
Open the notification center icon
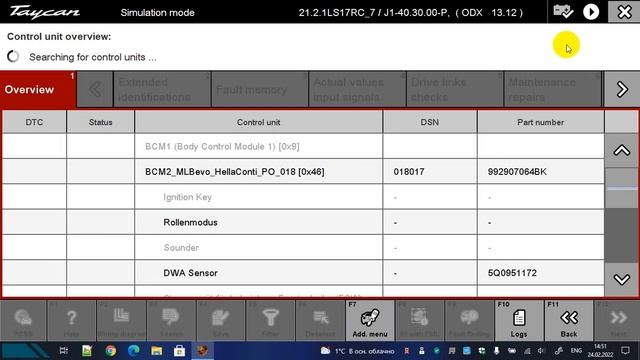pyautogui.click(x=625, y=351)
